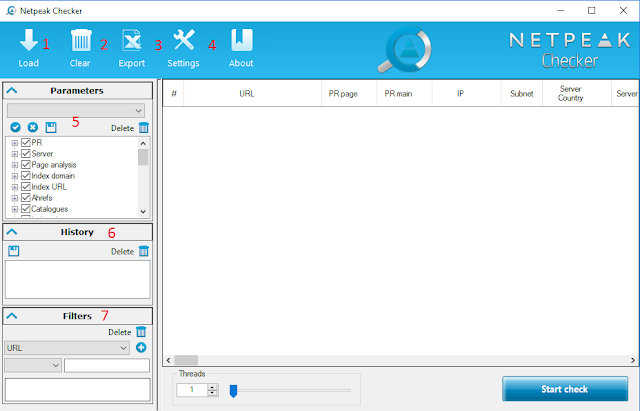Add a filter with plus icon
640x411 pixels.
(x=141, y=348)
